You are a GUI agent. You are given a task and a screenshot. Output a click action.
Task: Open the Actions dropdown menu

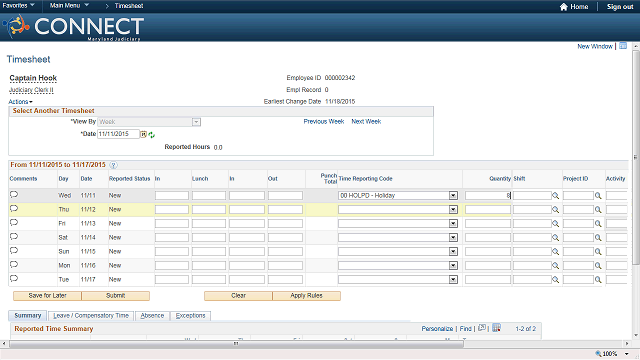coord(20,102)
